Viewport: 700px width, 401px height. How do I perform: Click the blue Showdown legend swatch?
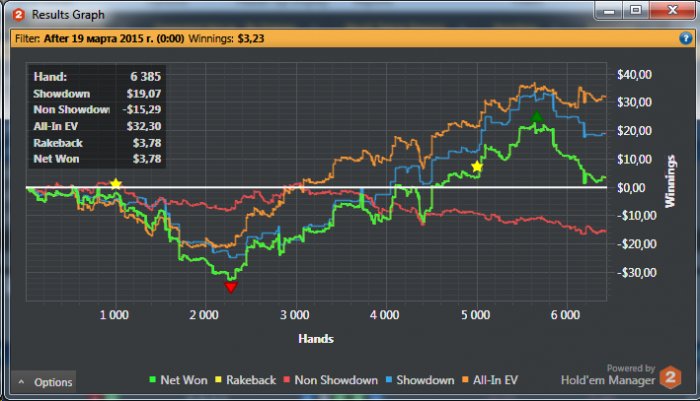point(389,380)
